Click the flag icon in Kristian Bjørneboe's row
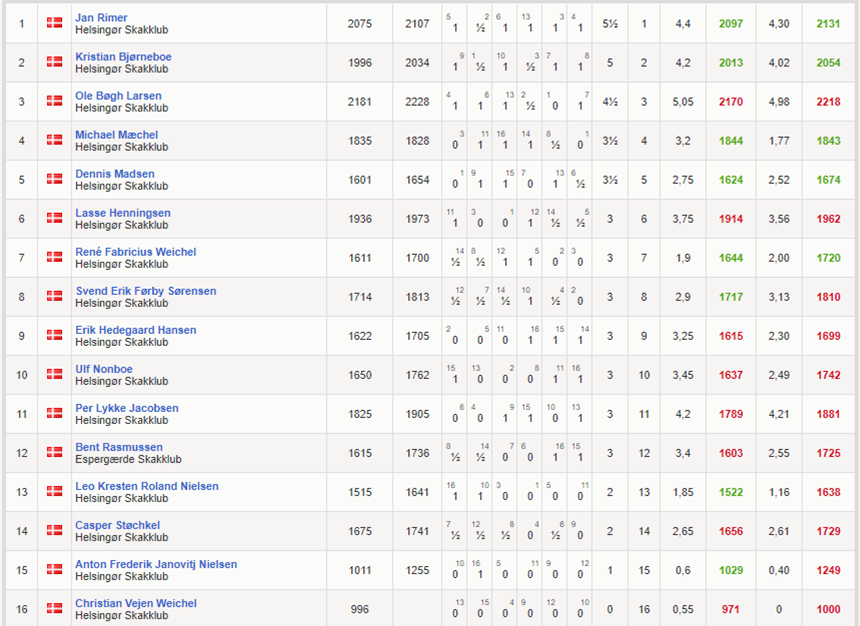Viewport: 860px width, 626px height. pos(54,62)
